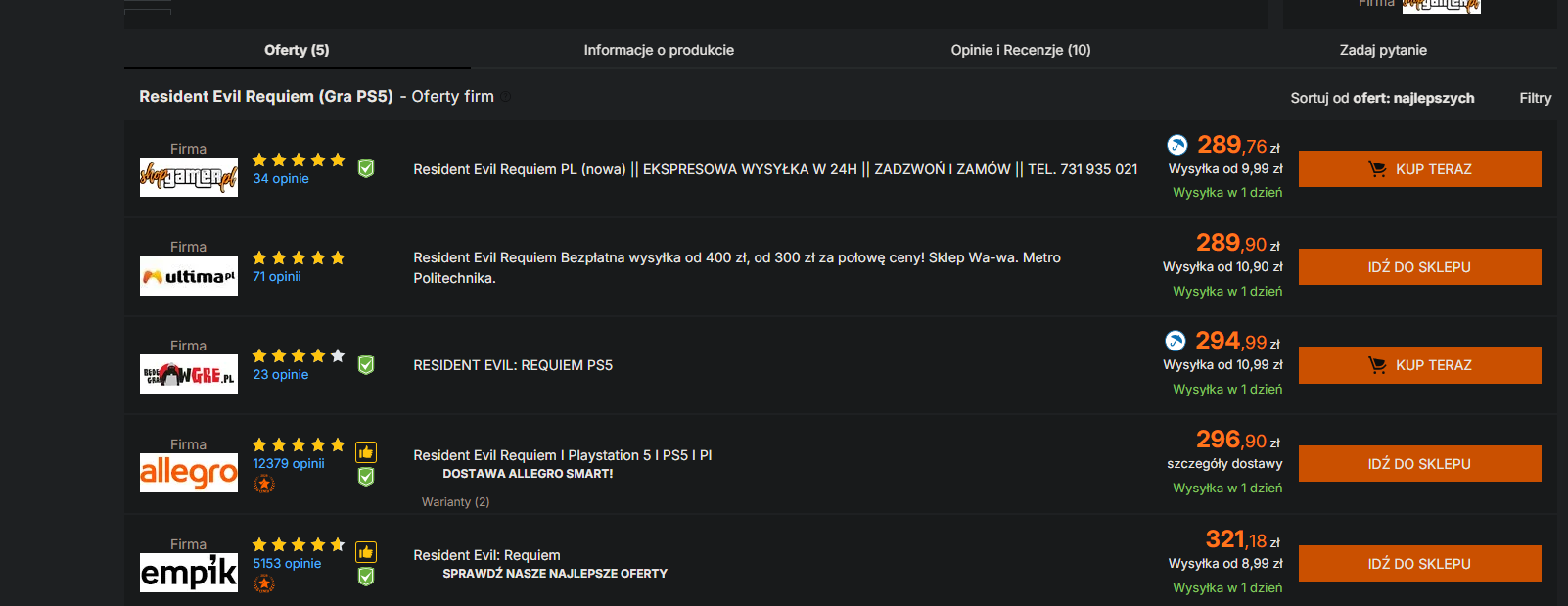The image size is (1568, 606).
Task: Expand Warianty (2) for the Allegro offer
Action: click(x=455, y=502)
